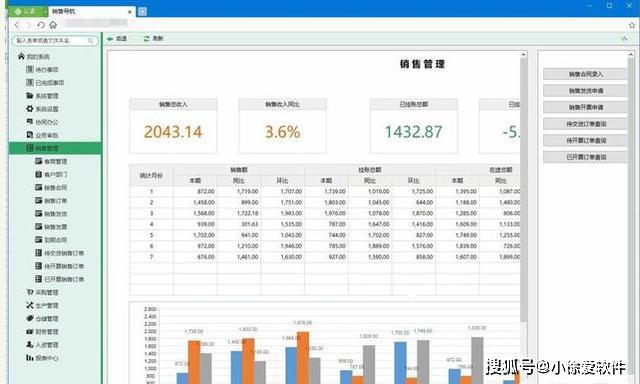The image size is (640, 384).
Task: Switch to the 销售导航 tab
Action: (x=91, y=11)
